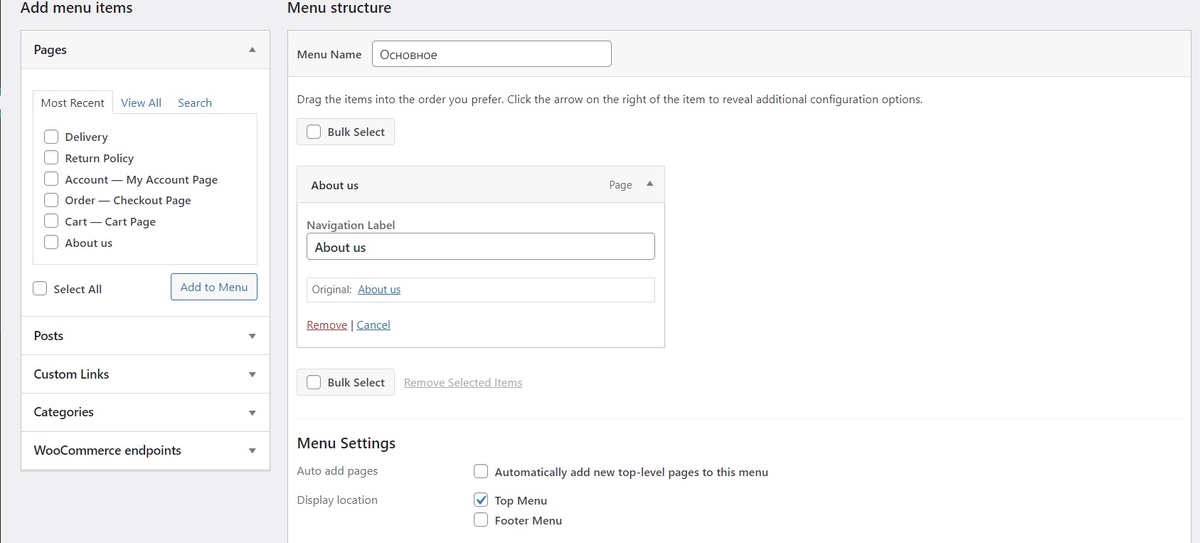Click the Remove link for About us
This screenshot has width=1200, height=543.
[x=326, y=325]
